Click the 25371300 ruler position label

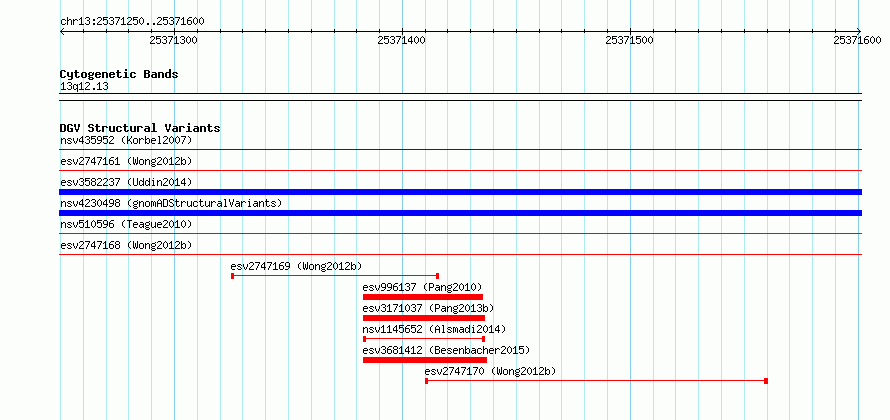pyautogui.click(x=174, y=40)
